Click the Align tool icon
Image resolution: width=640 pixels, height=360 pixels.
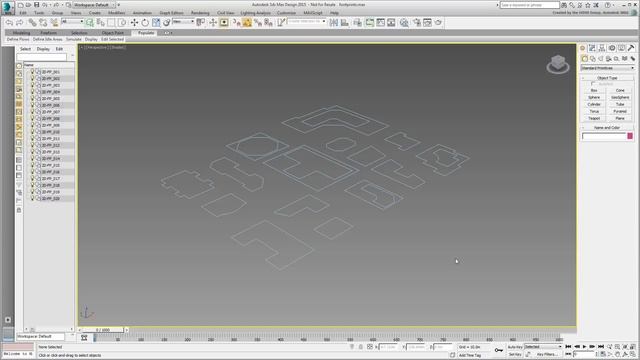344,23
